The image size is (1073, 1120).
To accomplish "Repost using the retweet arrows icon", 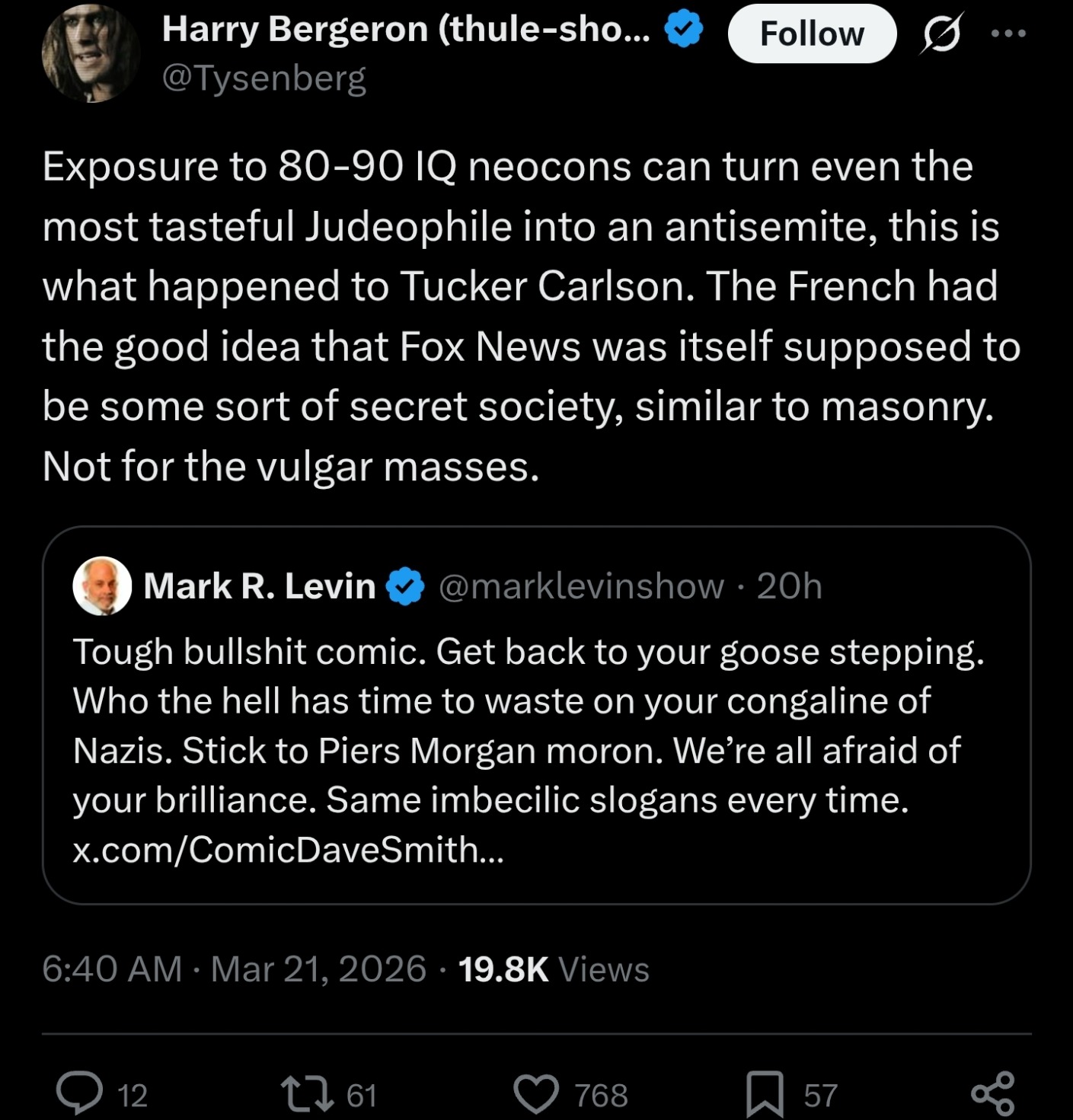I will (x=307, y=1093).
